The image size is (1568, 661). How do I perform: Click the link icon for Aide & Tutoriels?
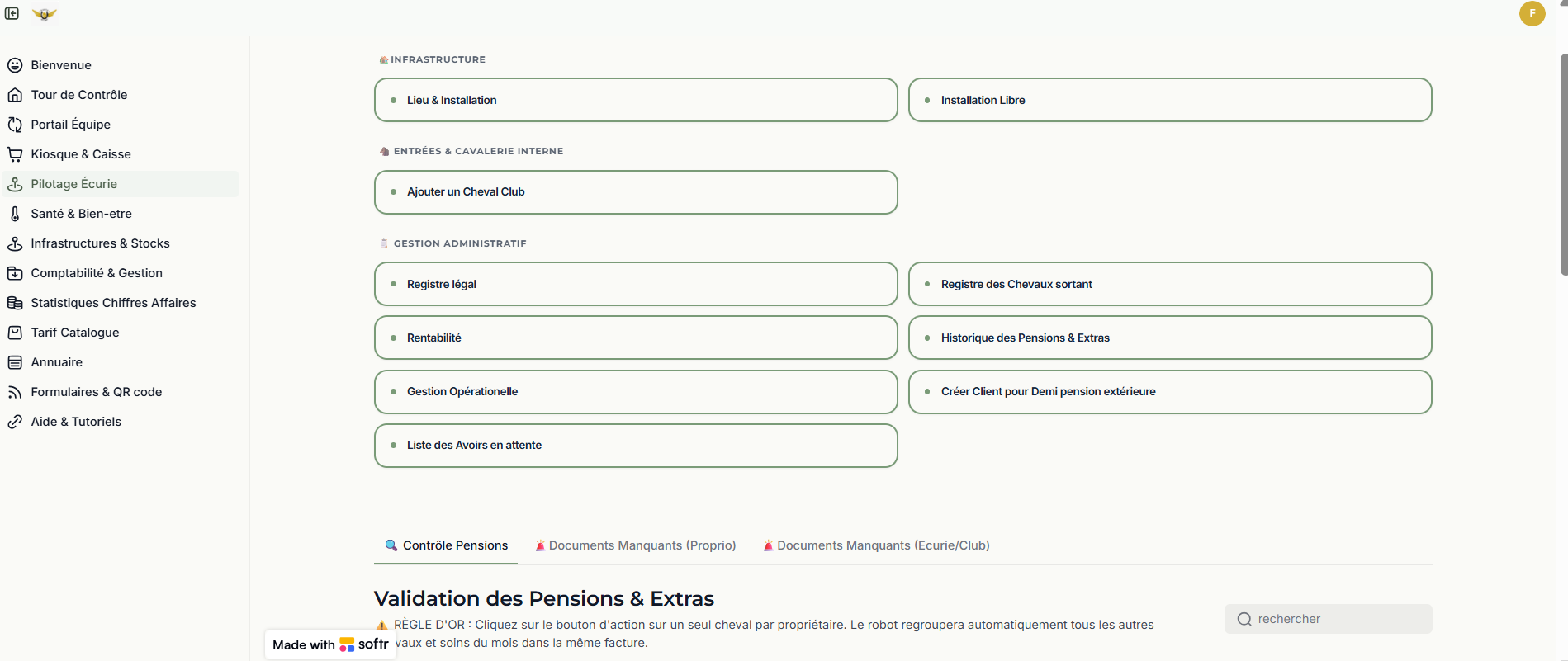(15, 422)
